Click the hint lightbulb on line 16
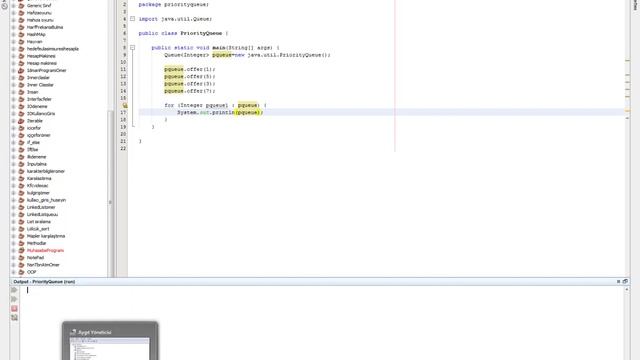The image size is (640, 360). [x=125, y=105]
